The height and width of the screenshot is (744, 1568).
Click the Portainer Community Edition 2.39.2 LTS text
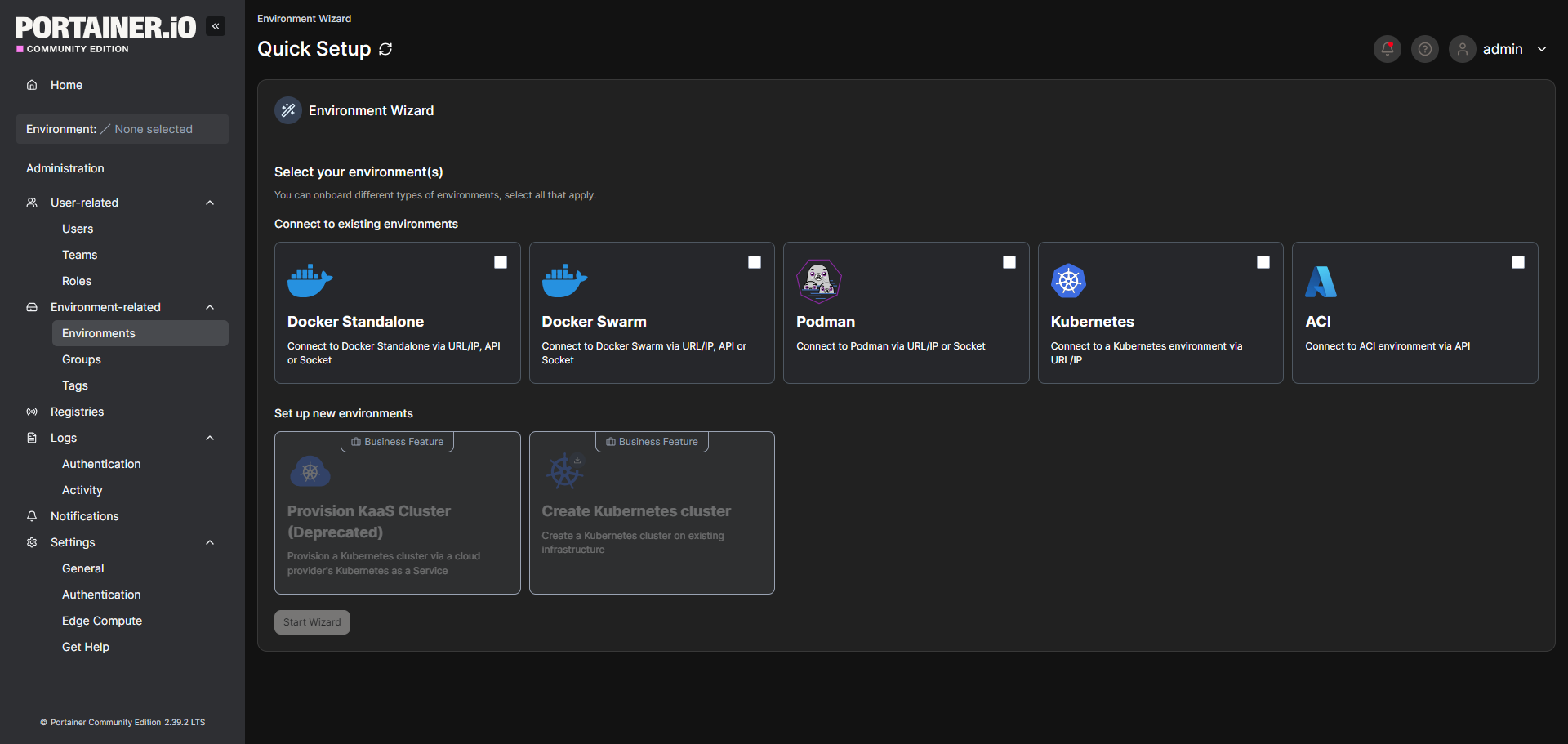122,723
